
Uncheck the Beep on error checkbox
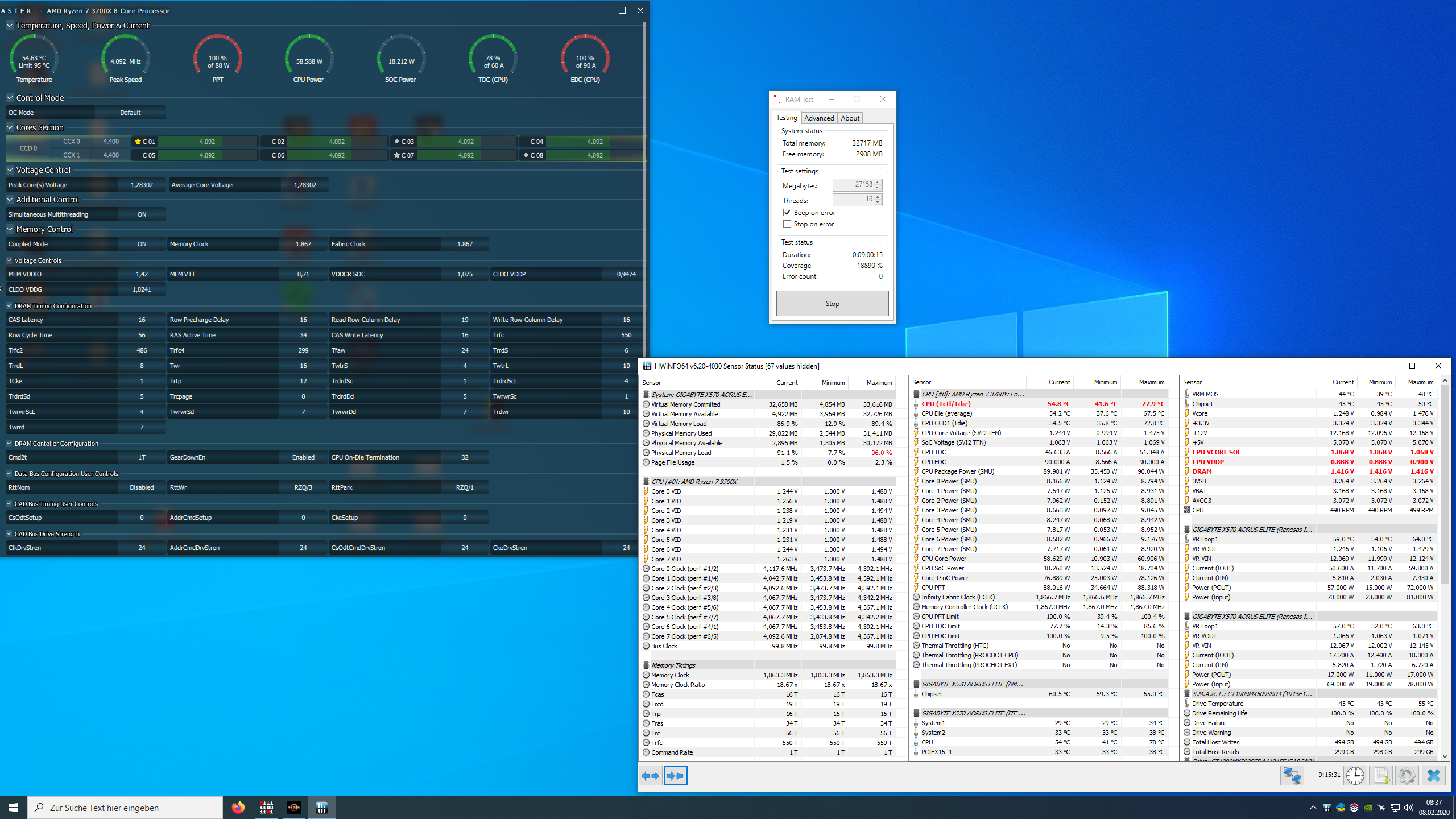click(787, 213)
